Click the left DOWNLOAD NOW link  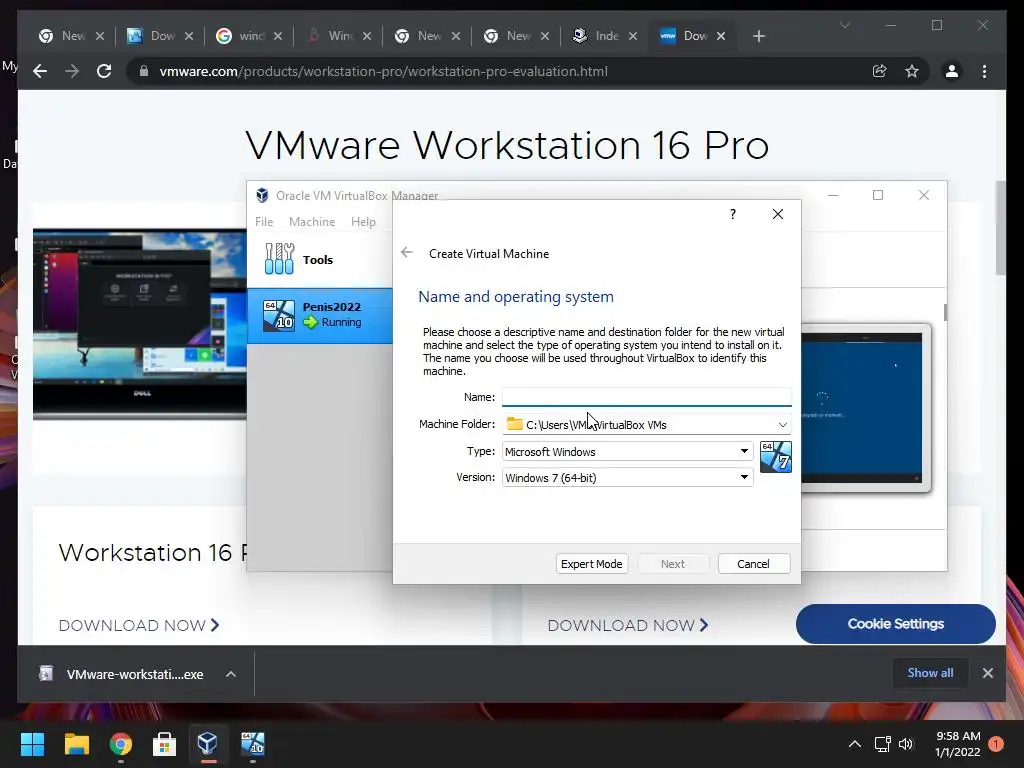tap(139, 625)
